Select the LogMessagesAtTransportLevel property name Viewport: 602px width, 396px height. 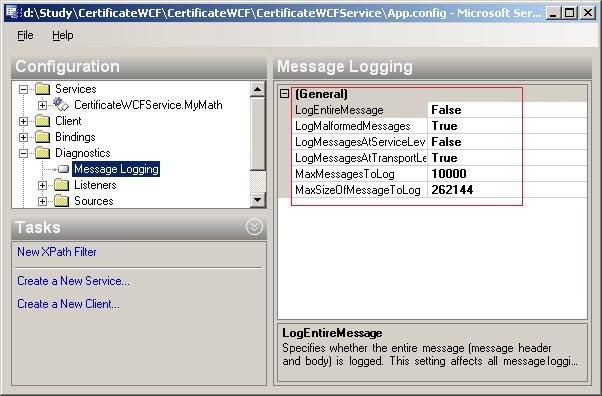(x=360, y=158)
